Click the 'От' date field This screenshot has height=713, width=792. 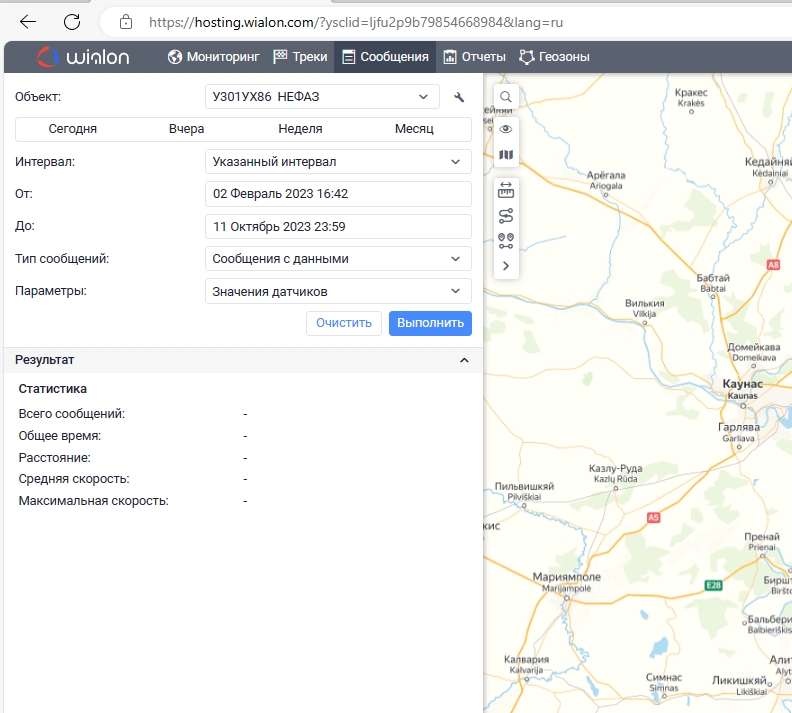[337, 194]
